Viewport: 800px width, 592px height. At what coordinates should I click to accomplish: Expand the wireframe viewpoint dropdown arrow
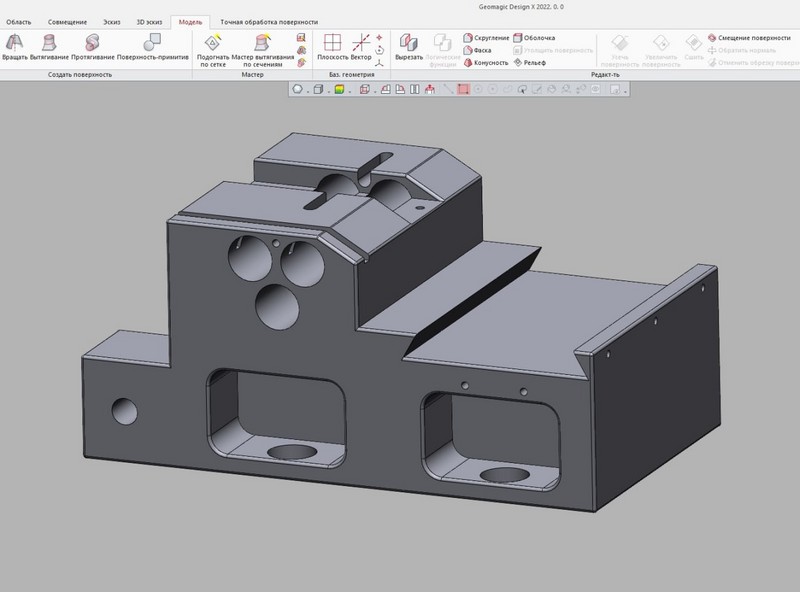(374, 91)
